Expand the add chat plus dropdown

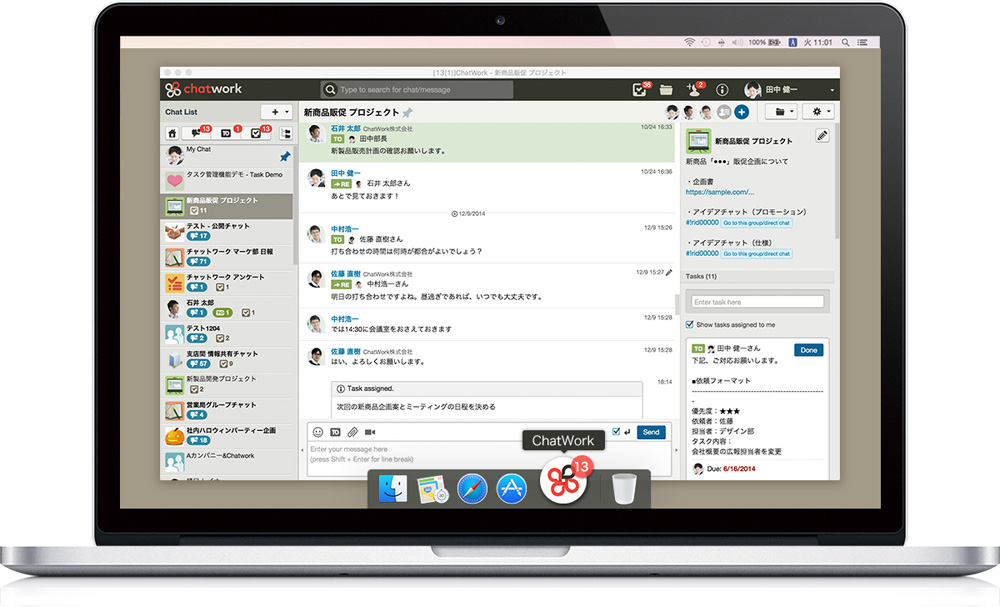(277, 112)
